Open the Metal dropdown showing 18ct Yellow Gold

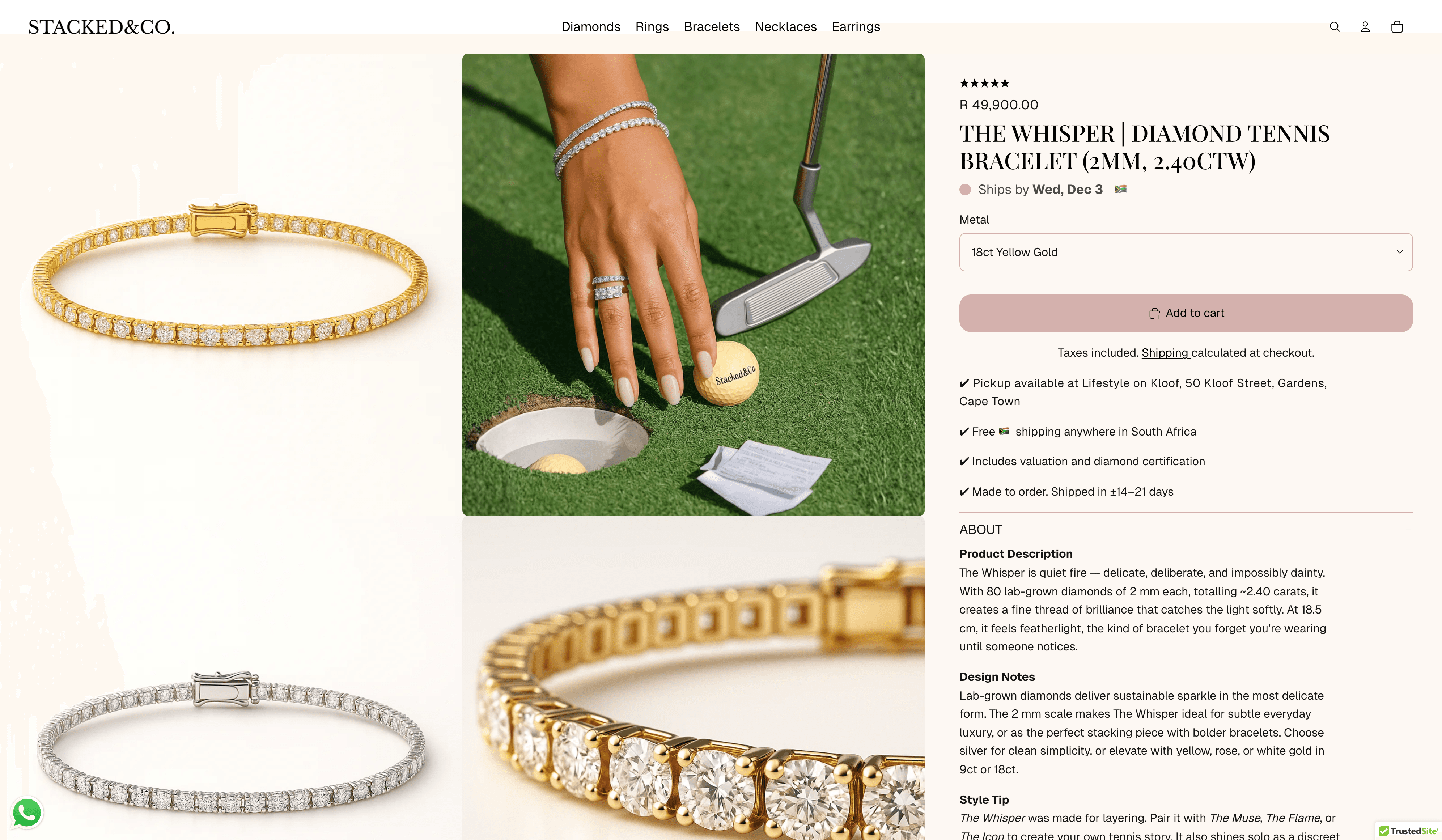pos(1186,252)
